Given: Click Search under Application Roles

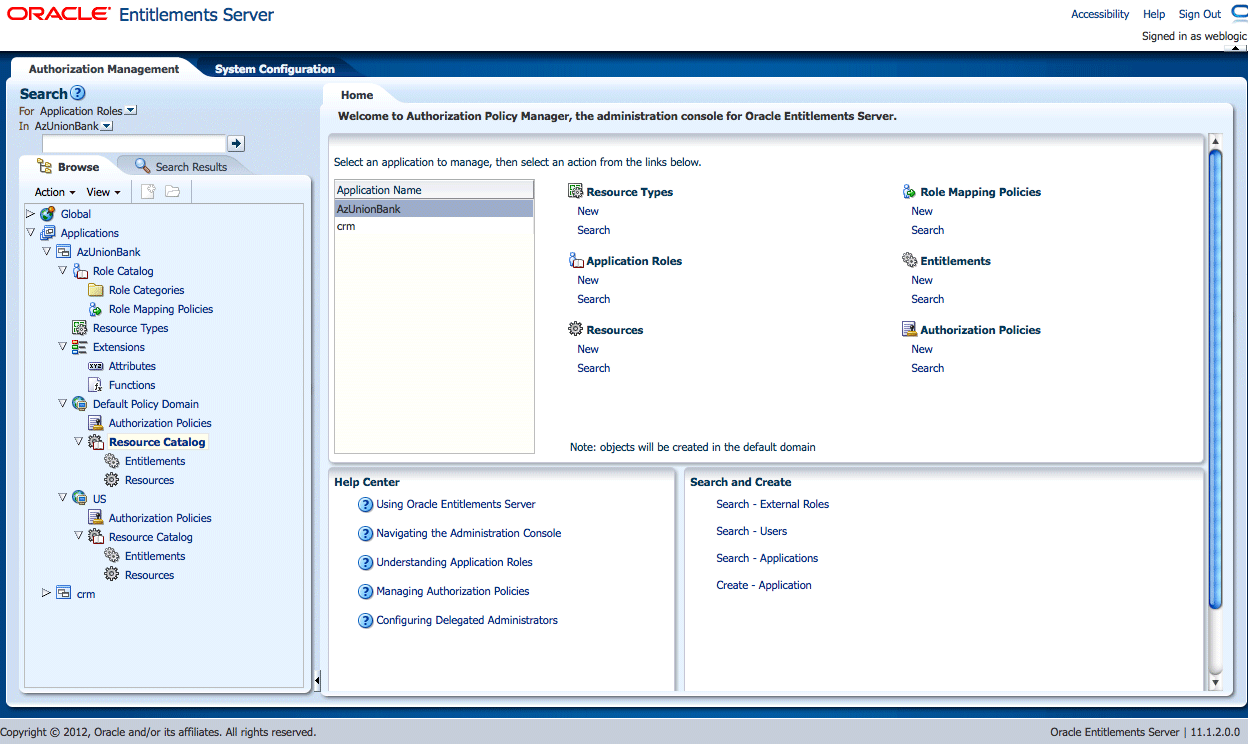Looking at the screenshot, I should tap(593, 299).
